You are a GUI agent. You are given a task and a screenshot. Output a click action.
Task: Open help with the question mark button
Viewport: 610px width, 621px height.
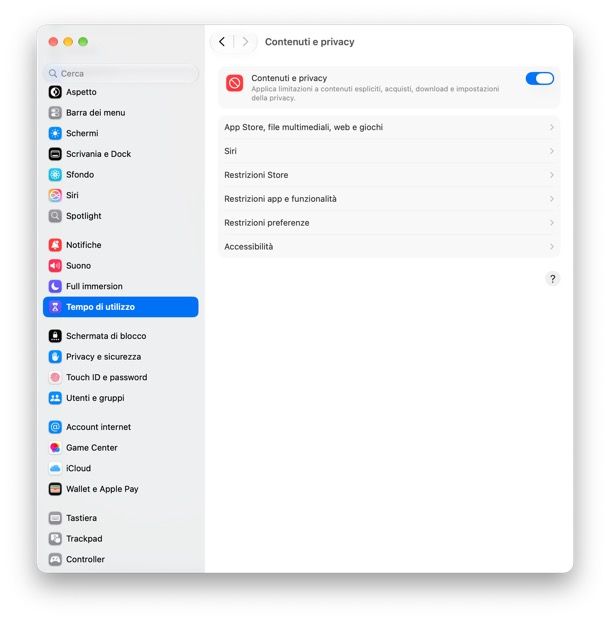point(553,279)
